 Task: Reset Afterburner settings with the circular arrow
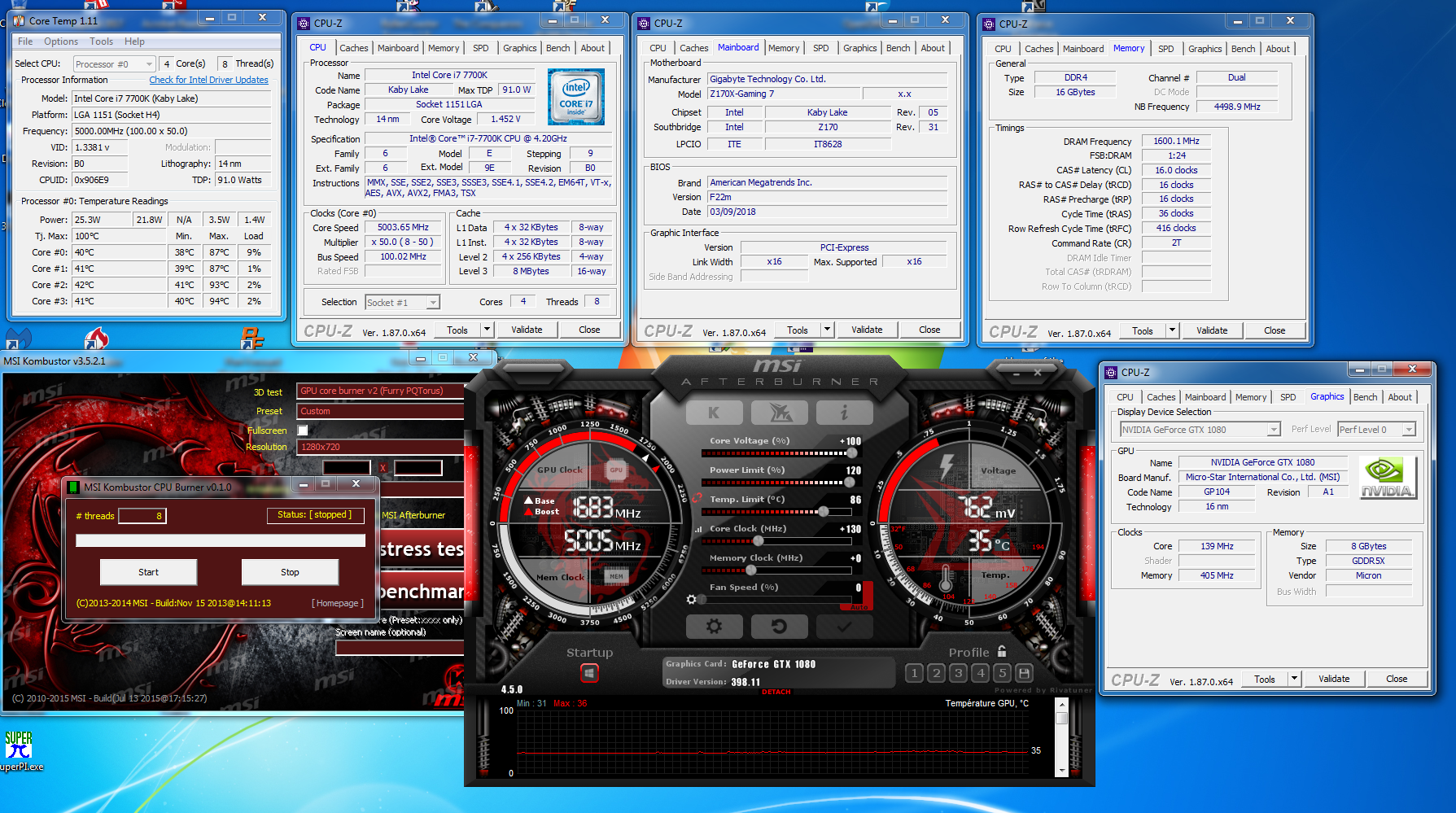click(x=780, y=626)
